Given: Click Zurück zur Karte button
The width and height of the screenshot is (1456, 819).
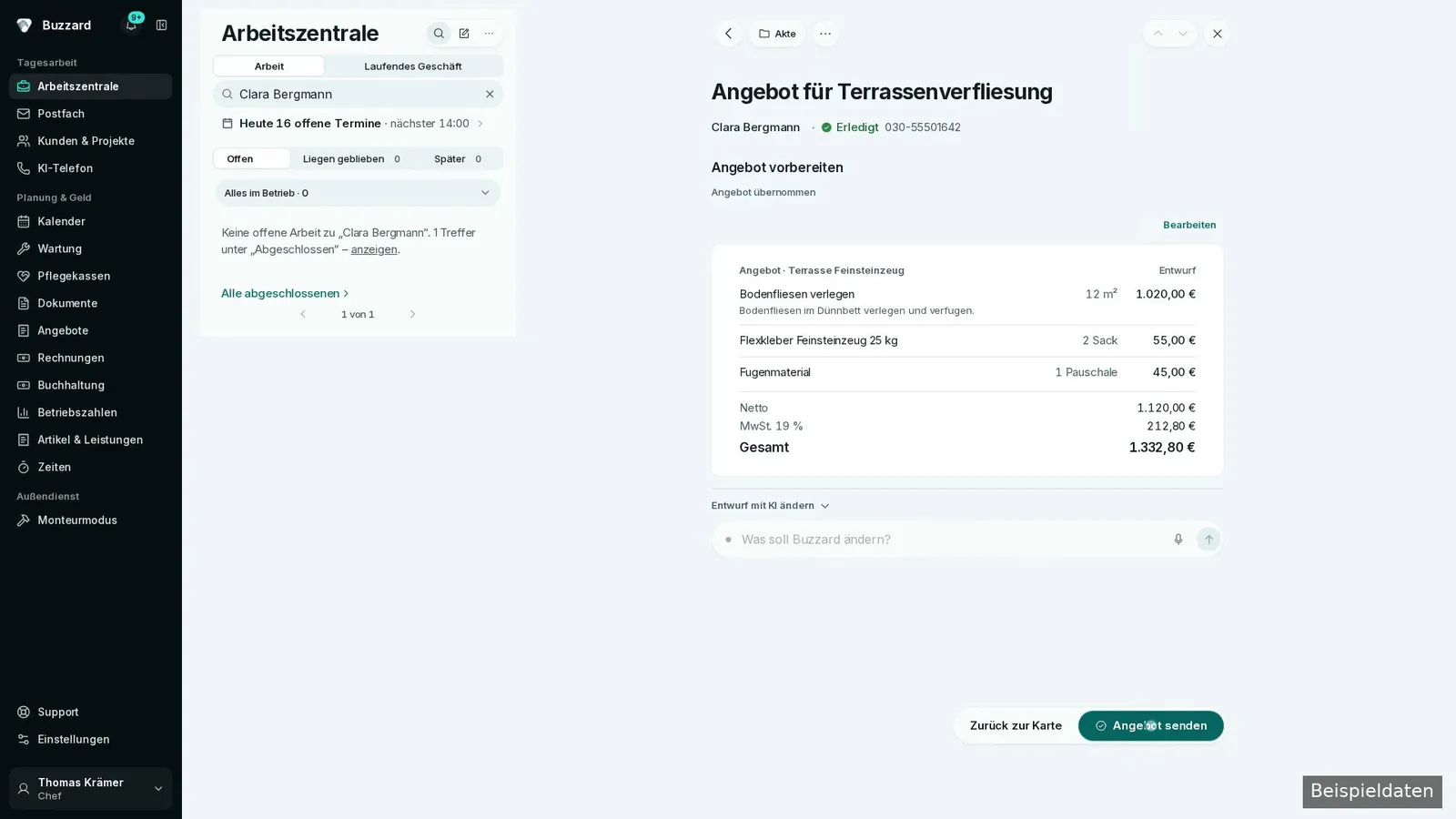Looking at the screenshot, I should pyautogui.click(x=1016, y=726).
